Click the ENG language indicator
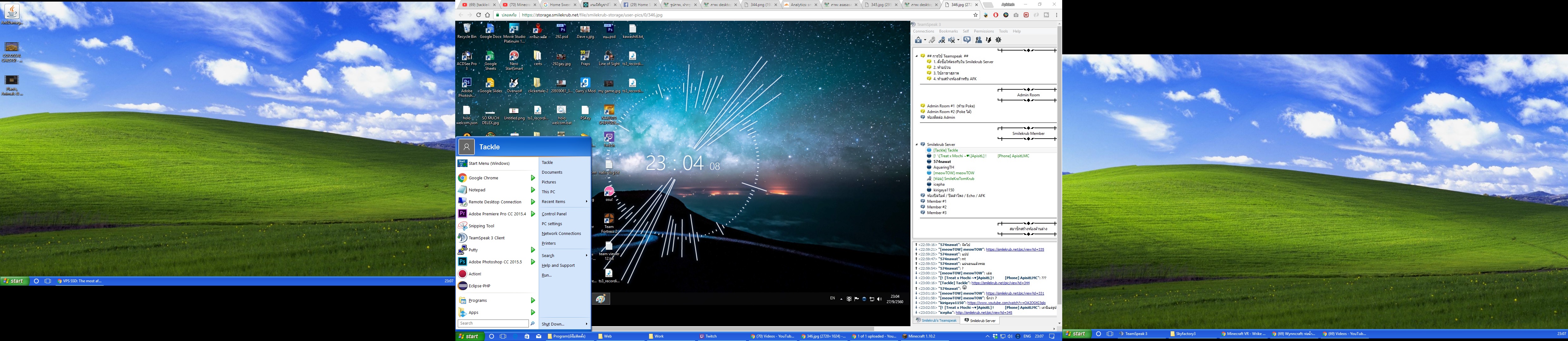The height and width of the screenshot is (341, 1568). pyautogui.click(x=1027, y=336)
